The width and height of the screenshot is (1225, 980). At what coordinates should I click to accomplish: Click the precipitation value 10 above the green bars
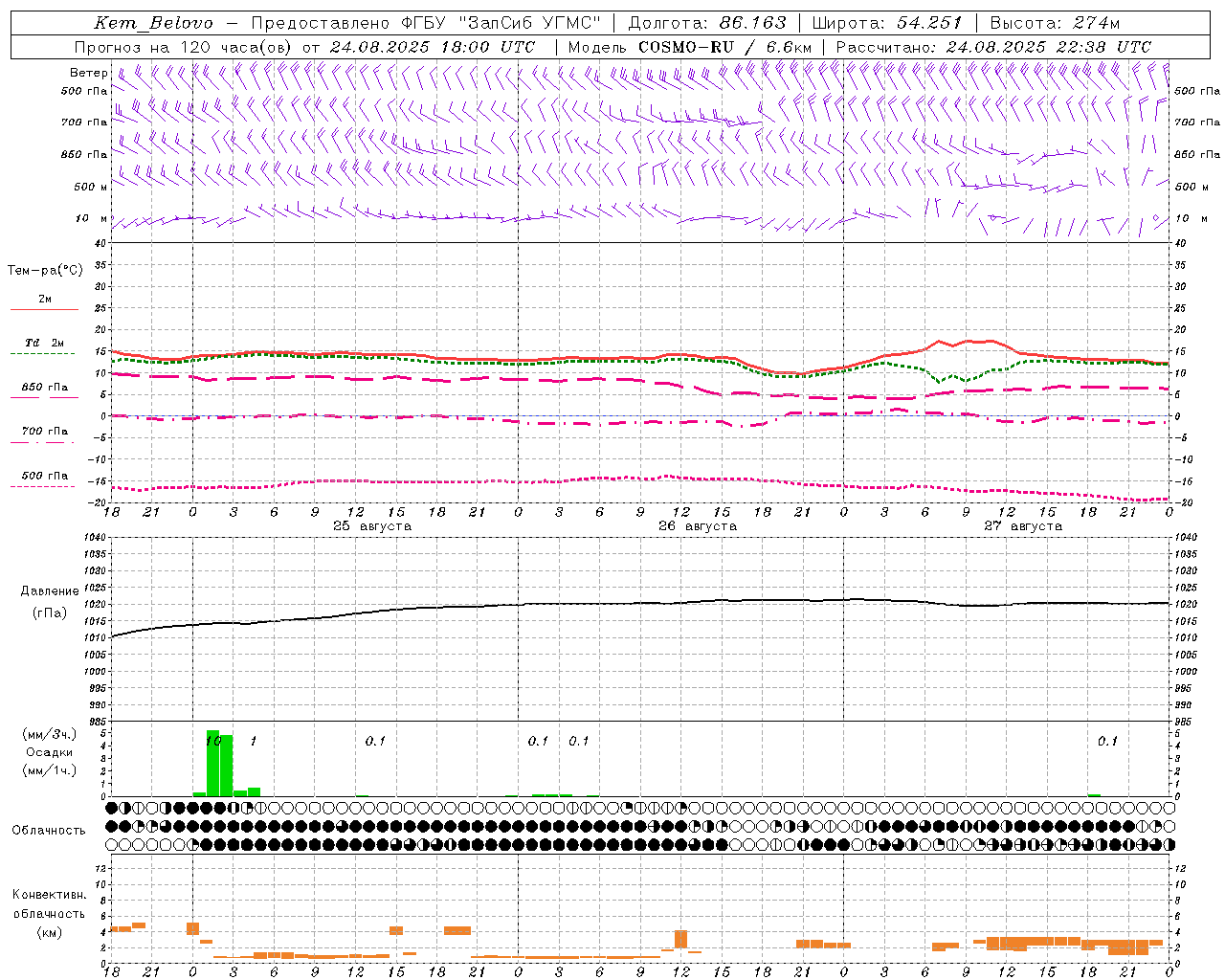pyautogui.click(x=213, y=741)
